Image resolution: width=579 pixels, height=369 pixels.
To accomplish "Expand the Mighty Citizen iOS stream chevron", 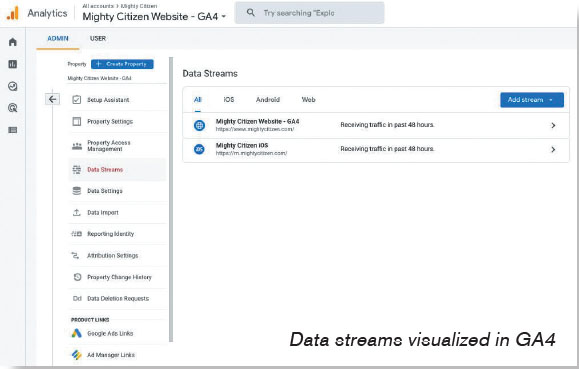I will 553,149.
